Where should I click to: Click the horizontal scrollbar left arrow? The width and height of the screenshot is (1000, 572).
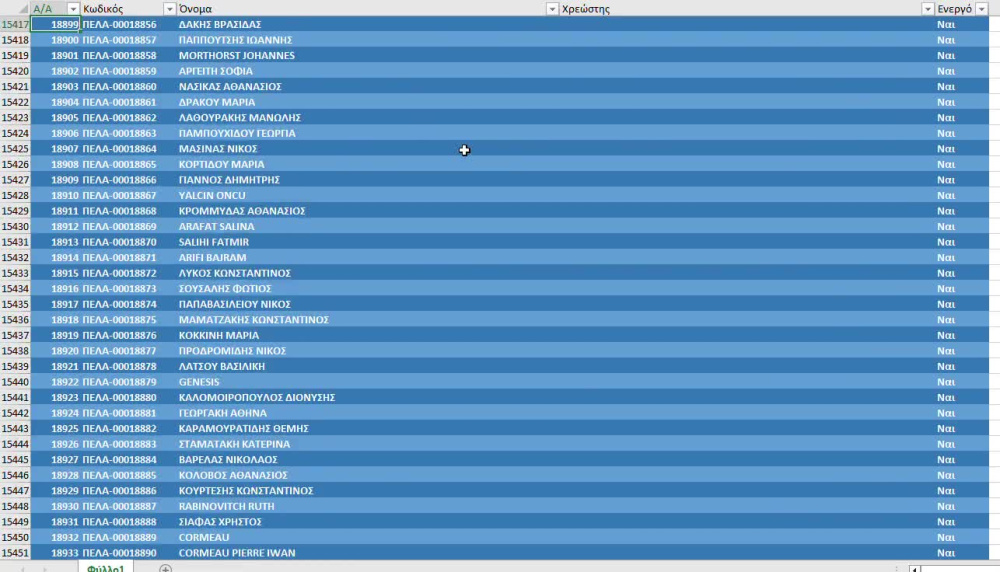pyautogui.click(x=915, y=568)
